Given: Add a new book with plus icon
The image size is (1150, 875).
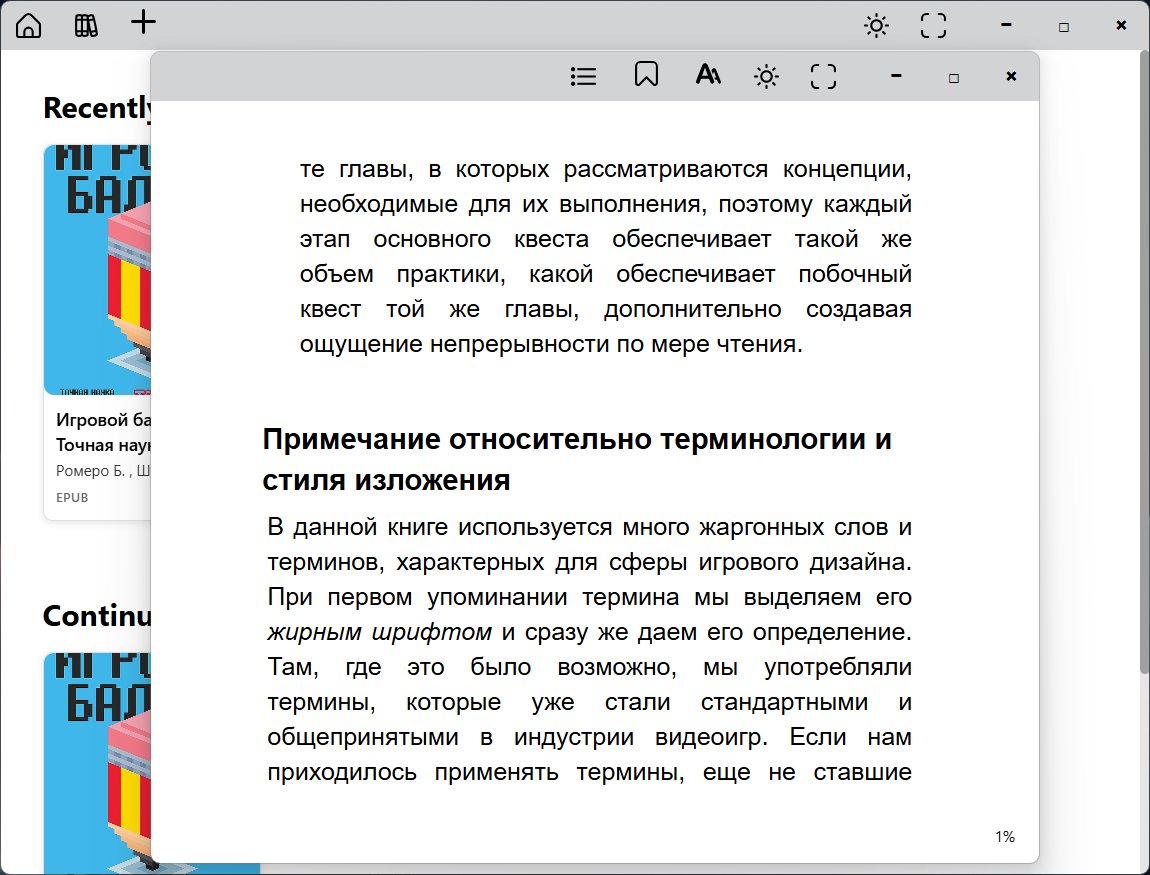Looking at the screenshot, I should pyautogui.click(x=144, y=23).
